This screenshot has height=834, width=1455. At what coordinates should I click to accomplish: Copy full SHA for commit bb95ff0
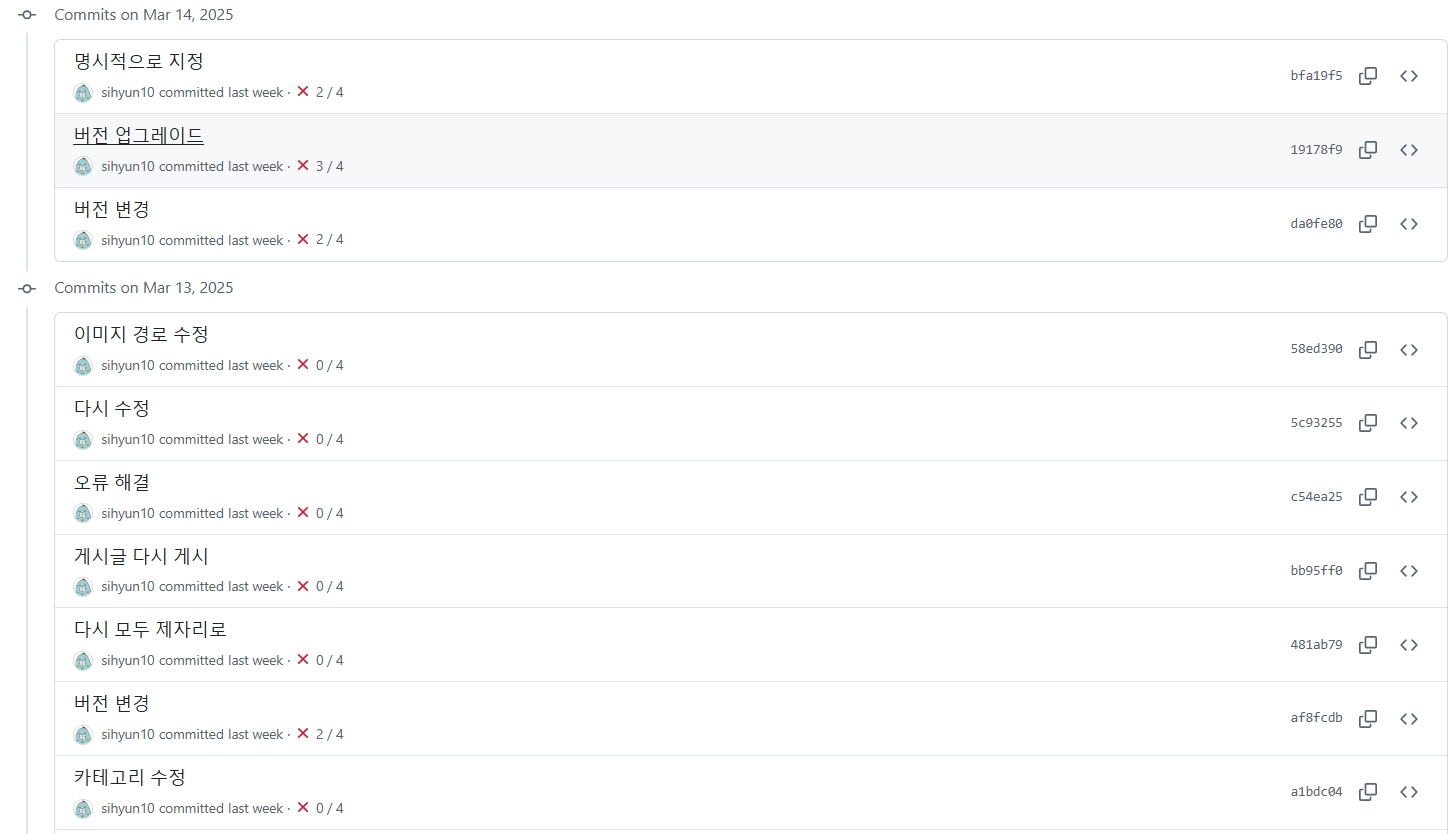coord(1368,571)
